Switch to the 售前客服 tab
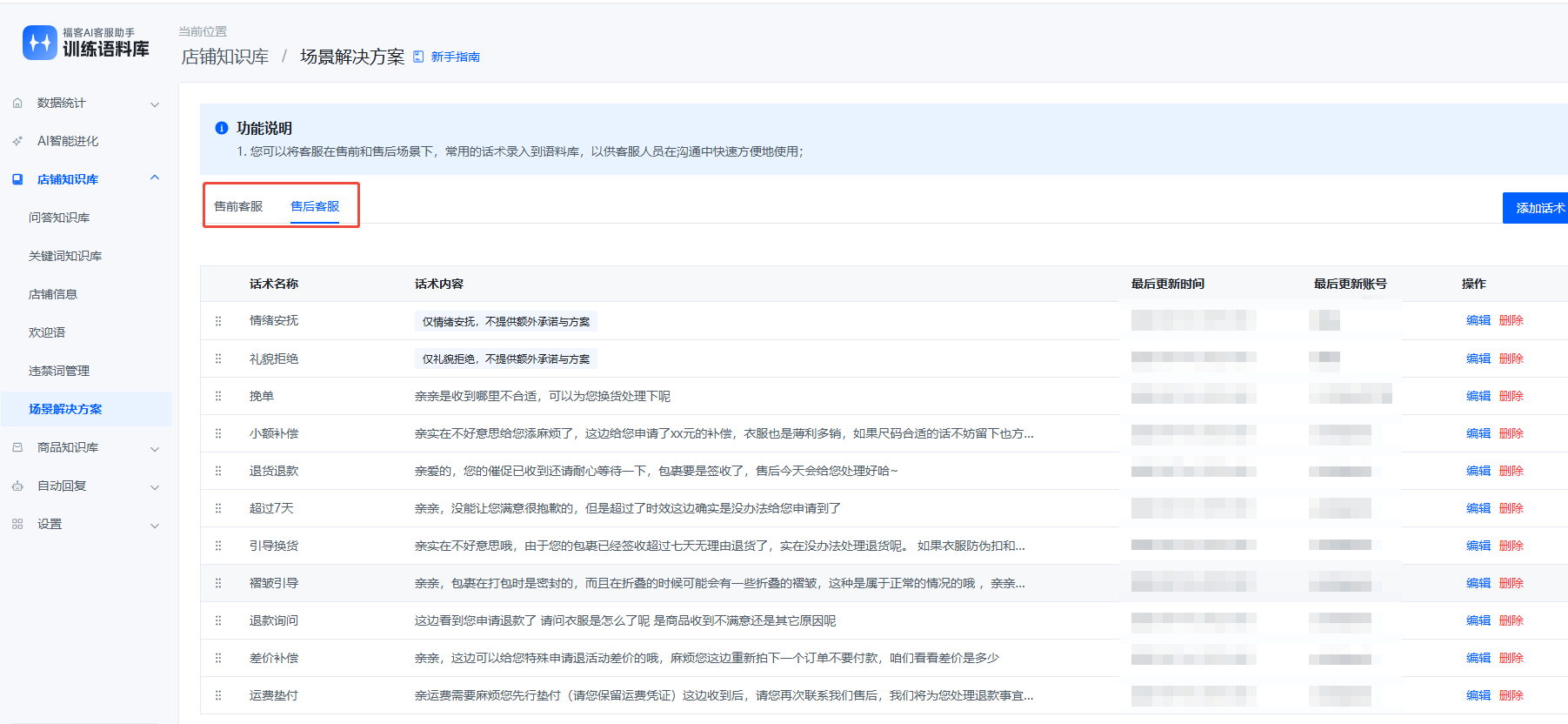 coord(238,206)
